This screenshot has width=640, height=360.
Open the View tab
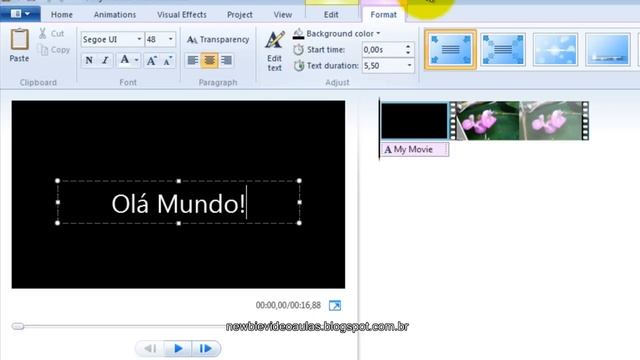point(282,15)
